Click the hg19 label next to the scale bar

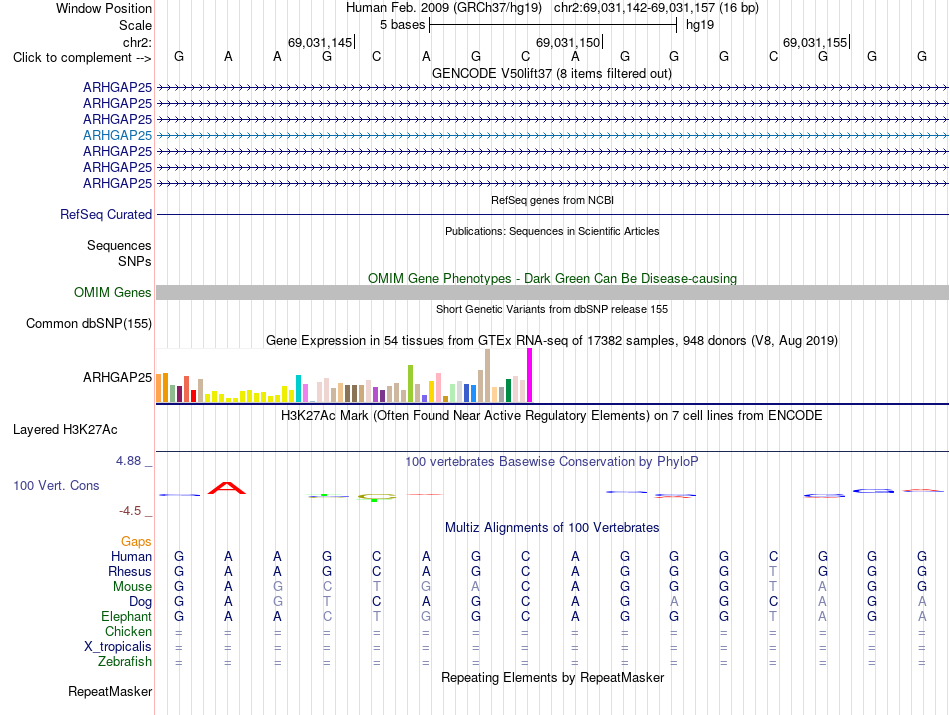tap(700, 25)
